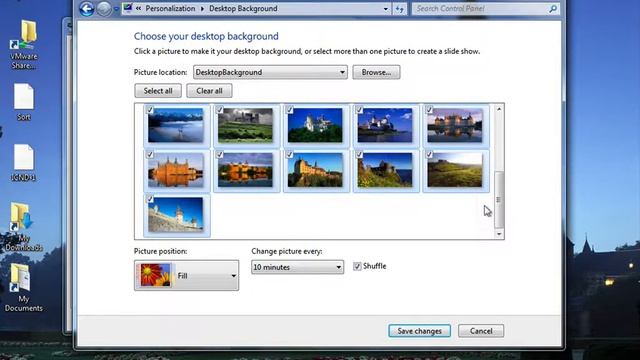Click the scroll down arrow of wallpaper list
The width and height of the screenshot is (640, 360).
click(499, 234)
